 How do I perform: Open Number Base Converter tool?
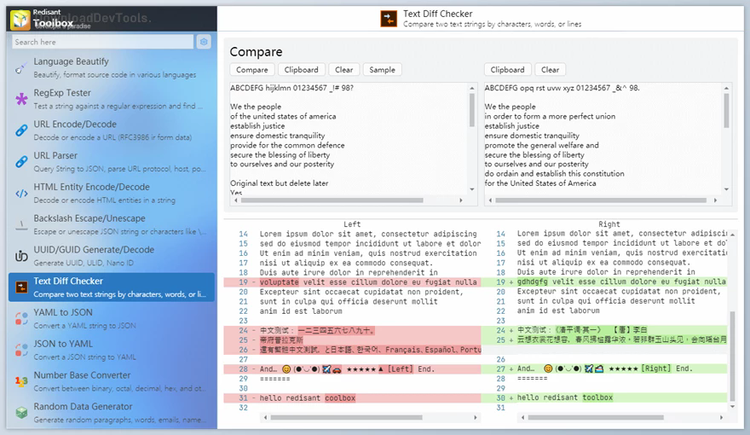click(x=111, y=381)
